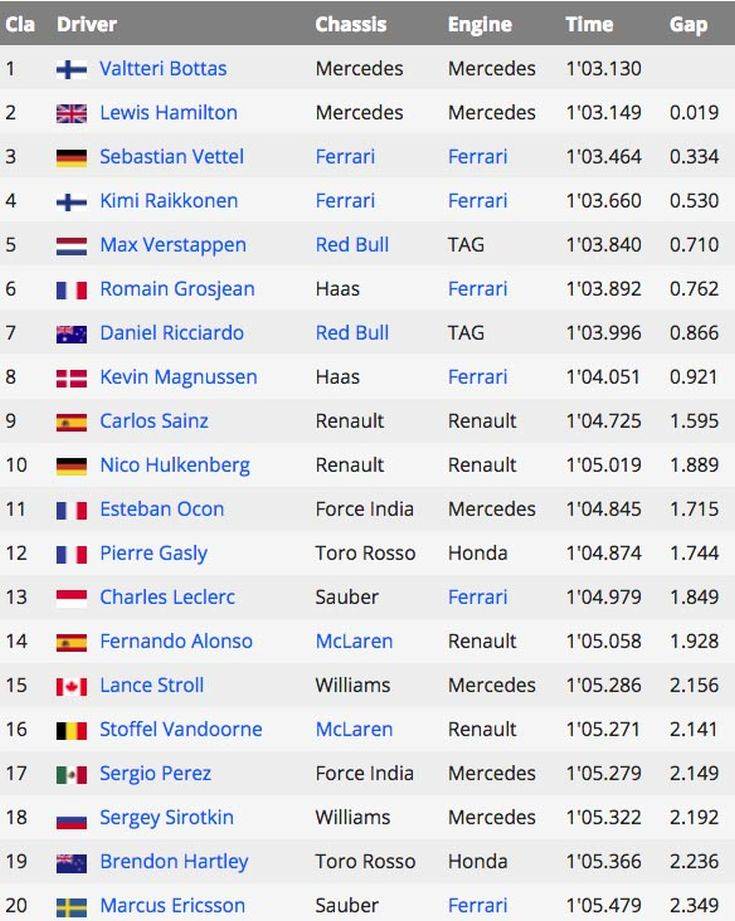735x921 pixels.
Task: Click the Gap column header
Action: click(x=688, y=25)
